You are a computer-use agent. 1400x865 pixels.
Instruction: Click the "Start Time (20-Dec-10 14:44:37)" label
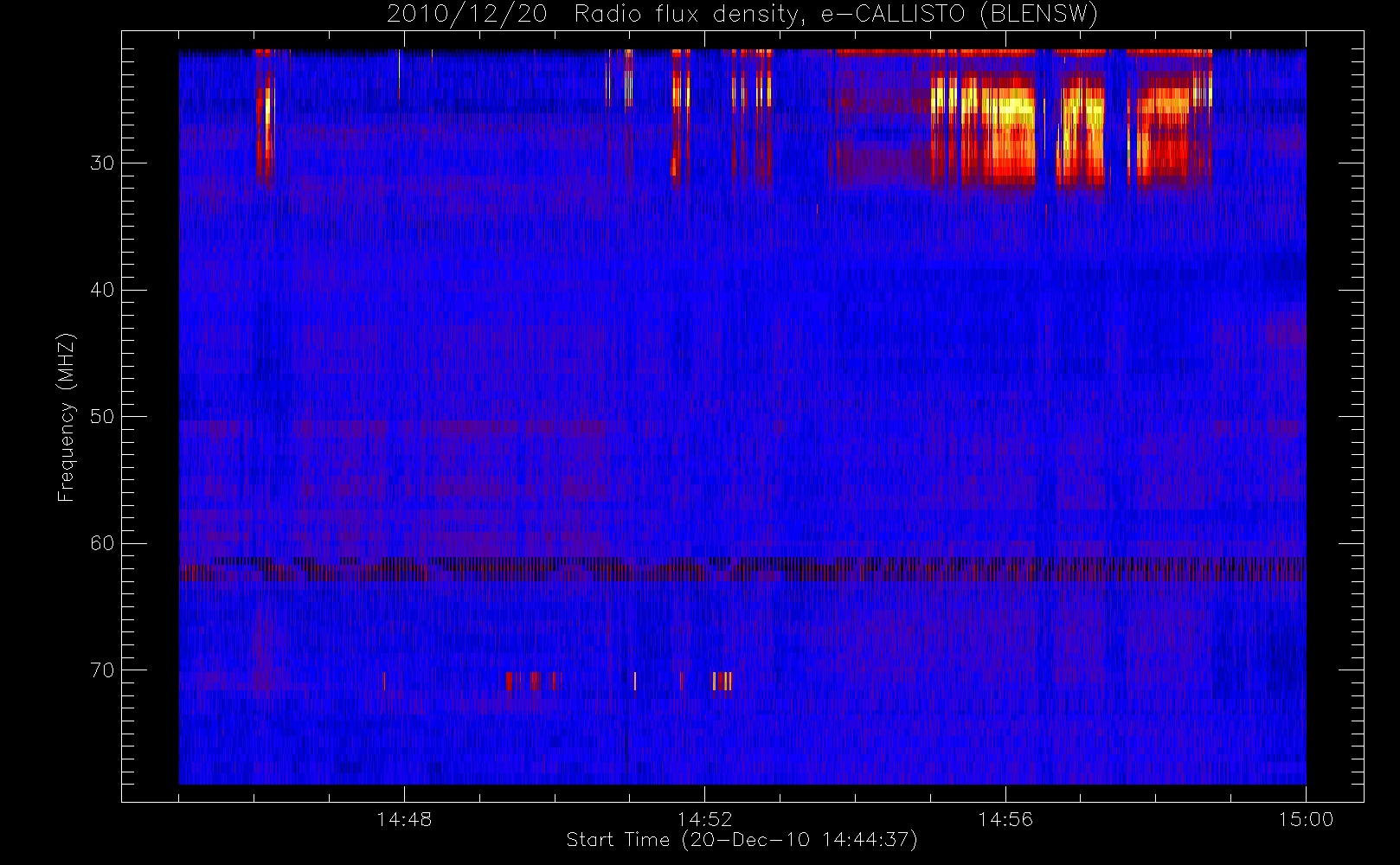(x=742, y=840)
